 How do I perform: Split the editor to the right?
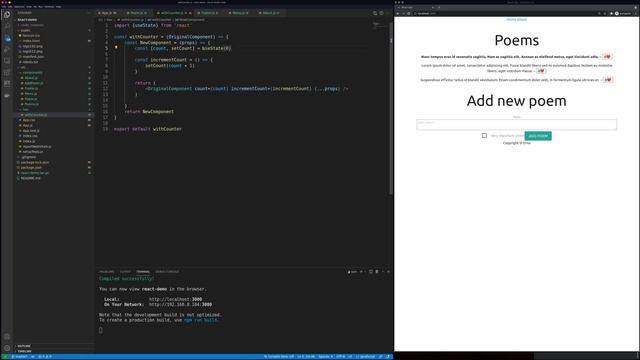381,13
